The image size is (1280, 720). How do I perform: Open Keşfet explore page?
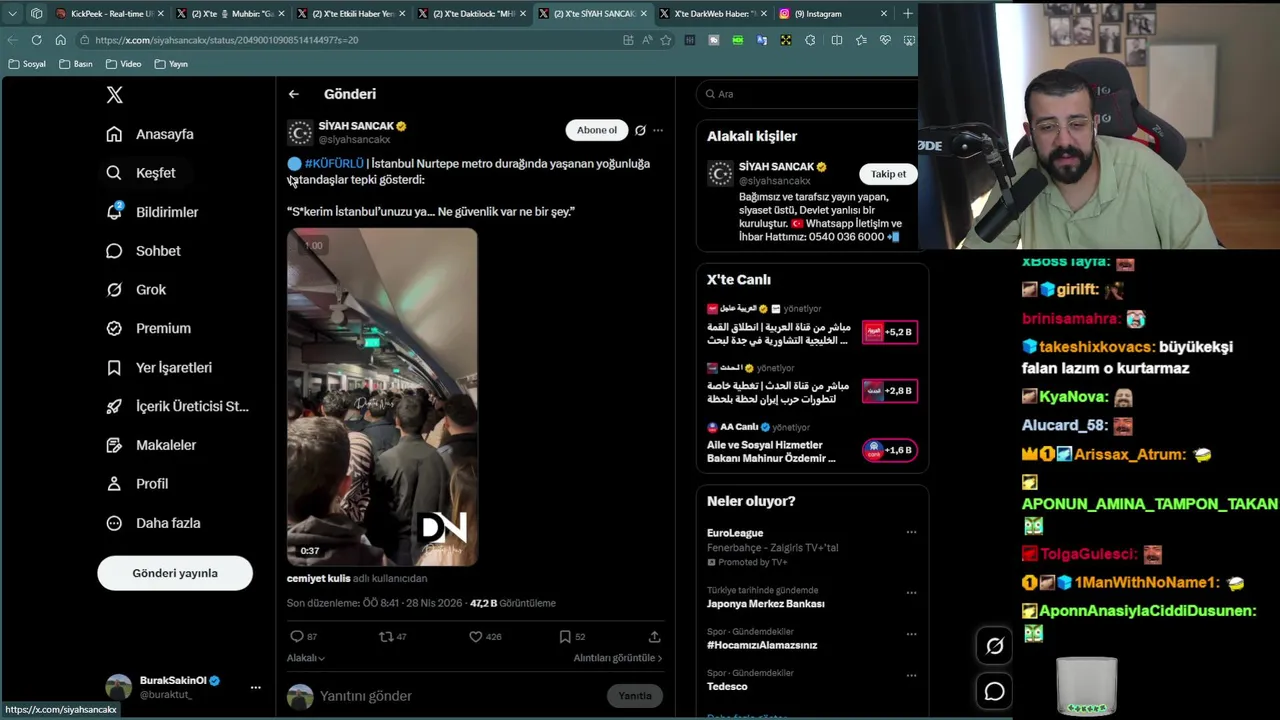click(x=141, y=173)
